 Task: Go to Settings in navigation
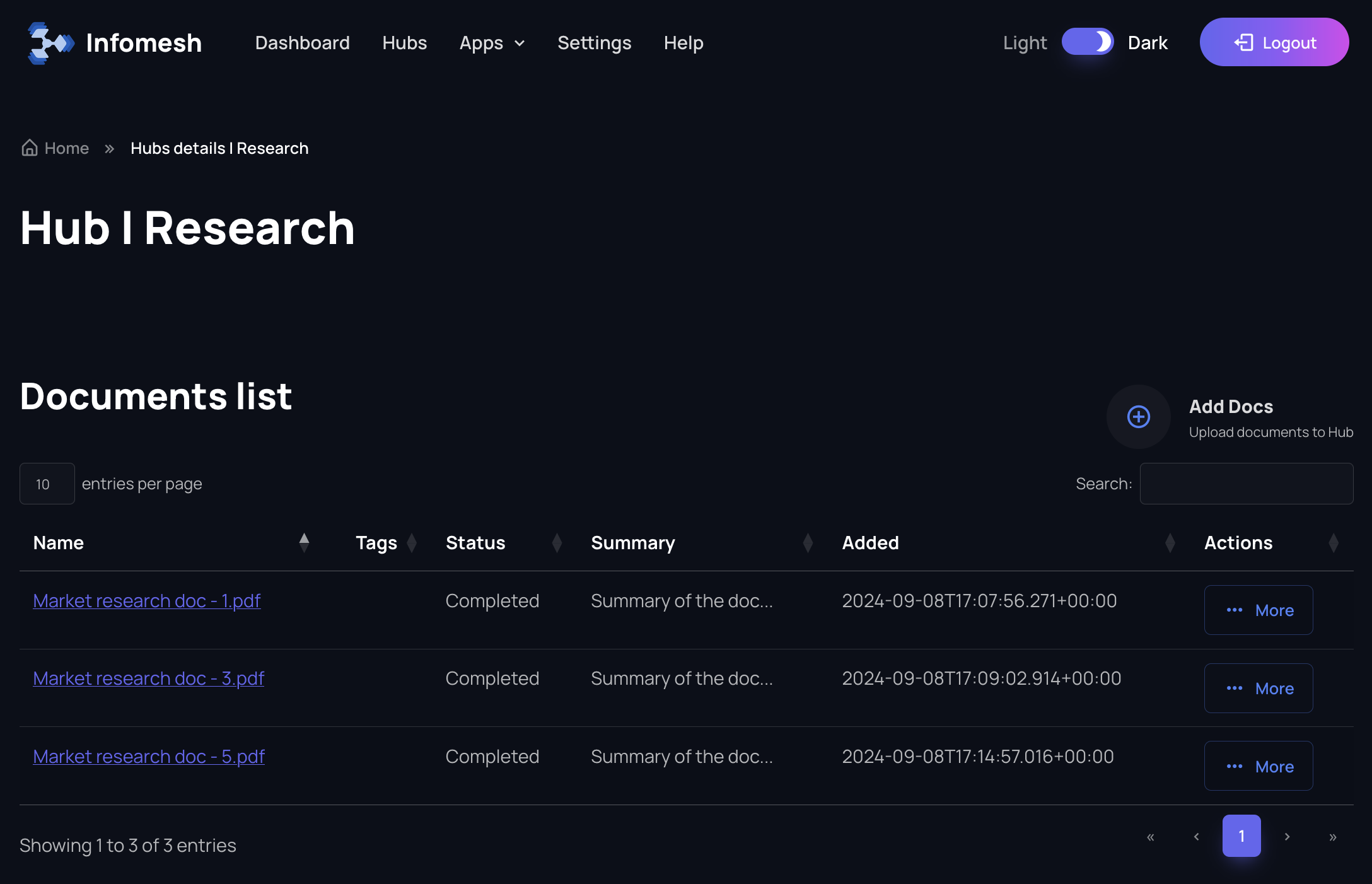pyautogui.click(x=594, y=43)
